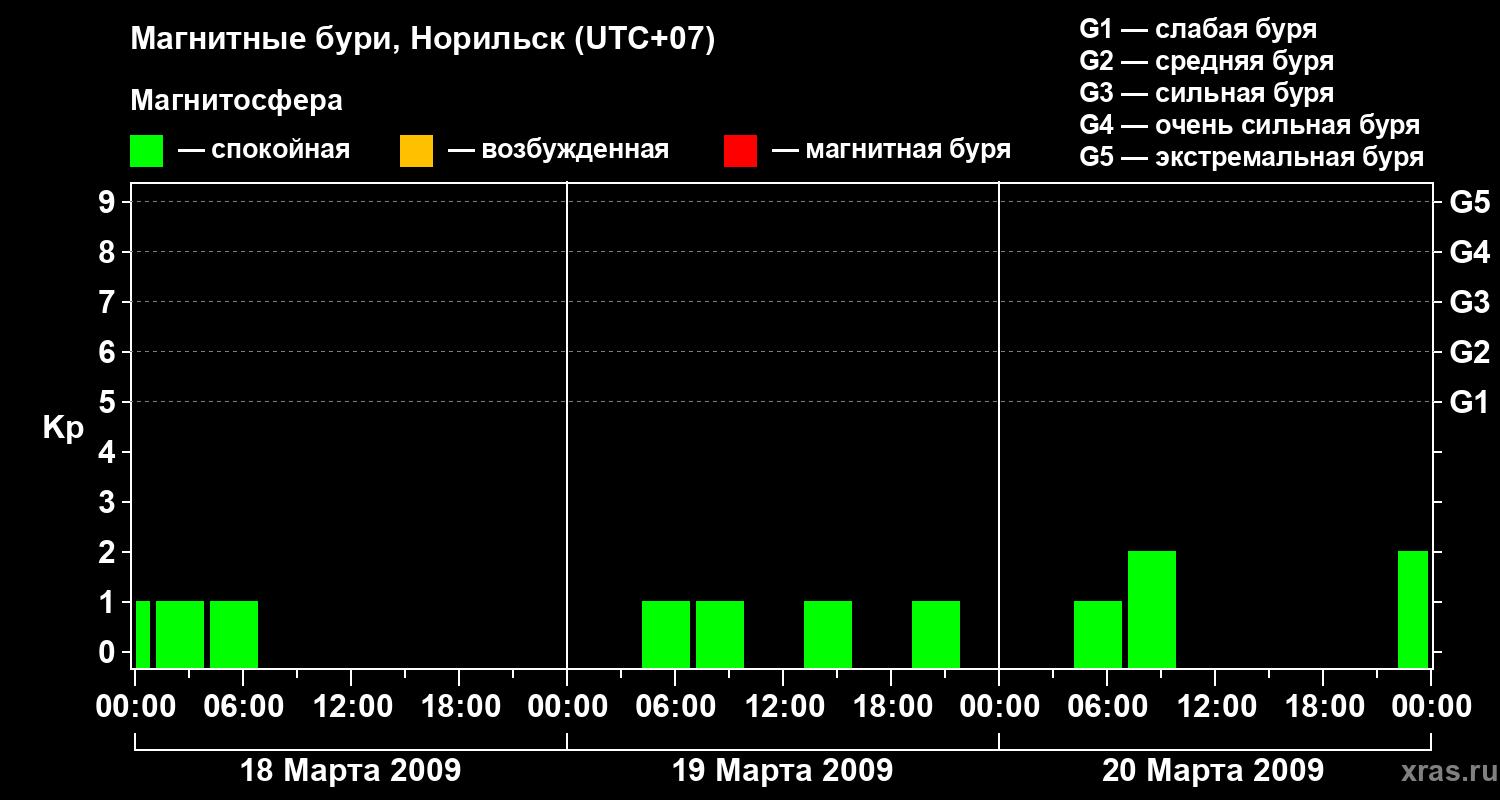
Task: Click the narrow first green bar on 18 Марта
Action: (143, 634)
